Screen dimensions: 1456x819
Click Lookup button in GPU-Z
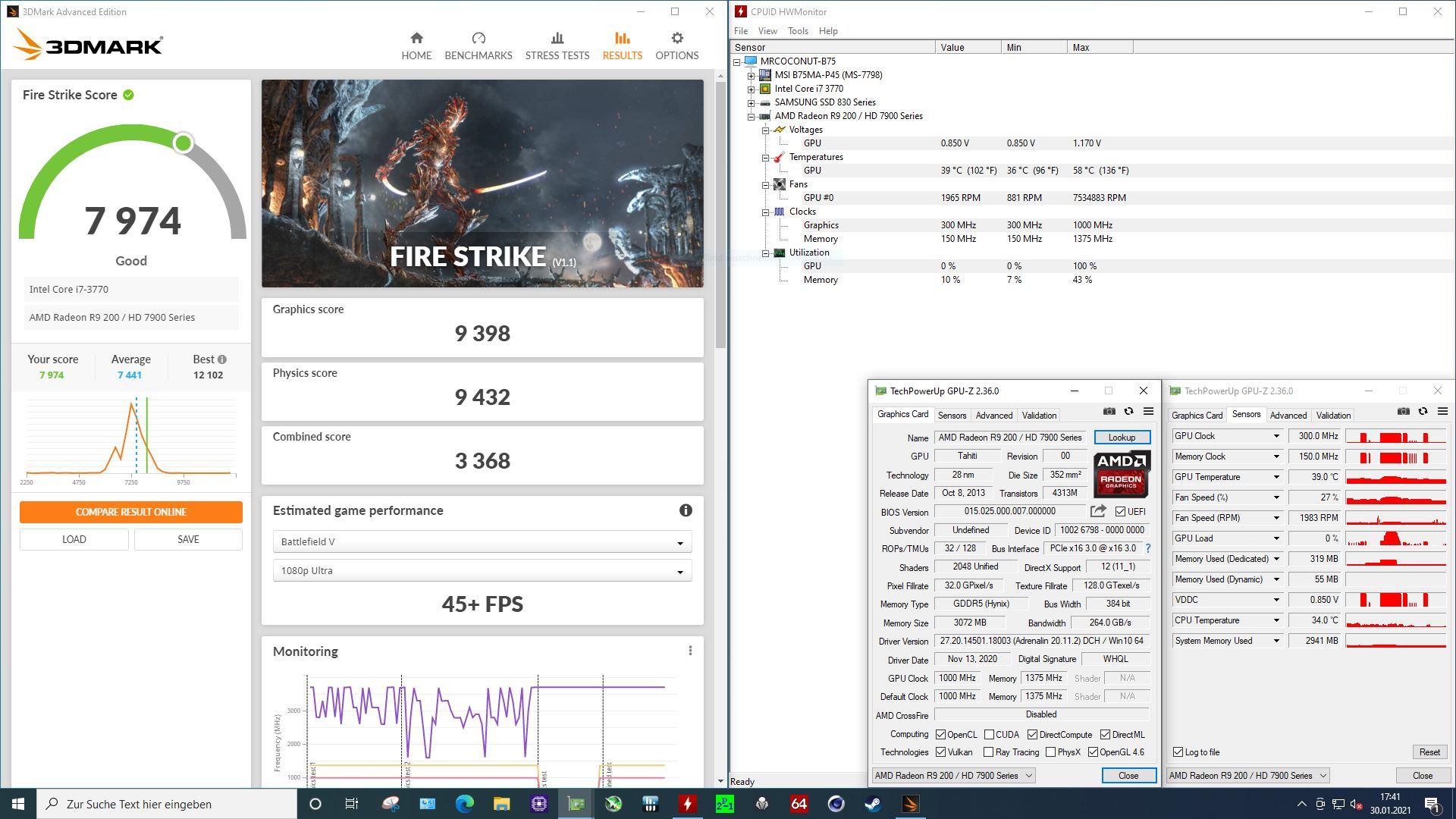(x=1122, y=438)
